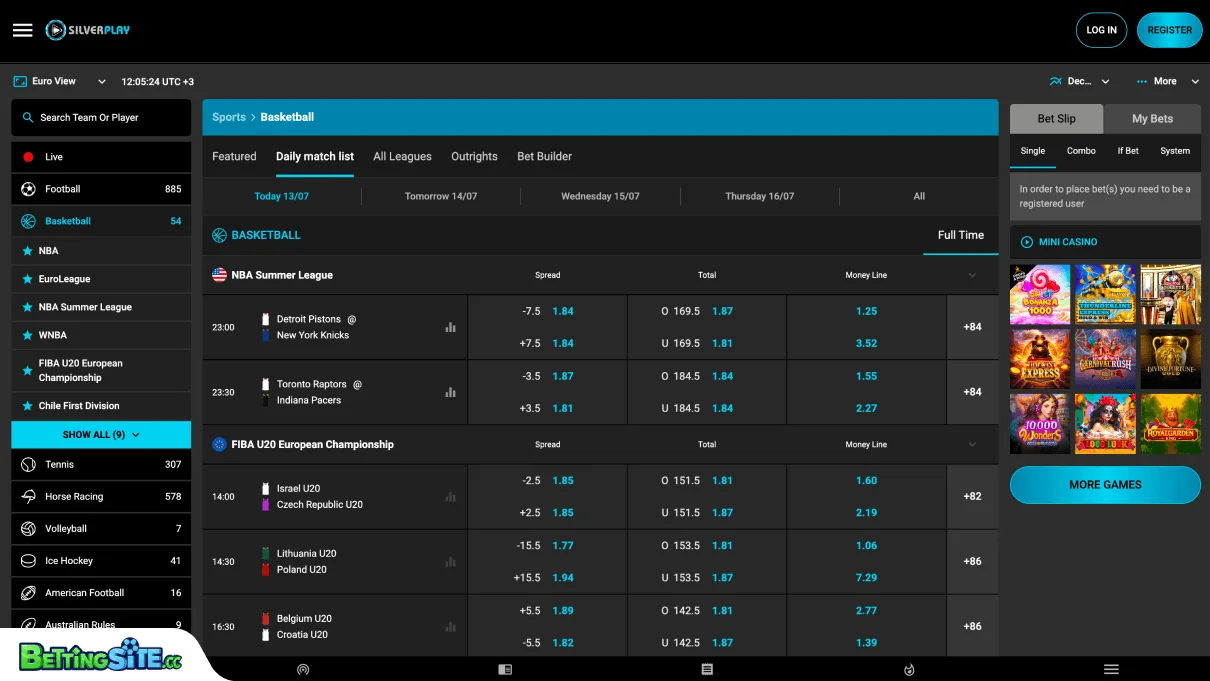Open the Outrights tab

point(474,156)
